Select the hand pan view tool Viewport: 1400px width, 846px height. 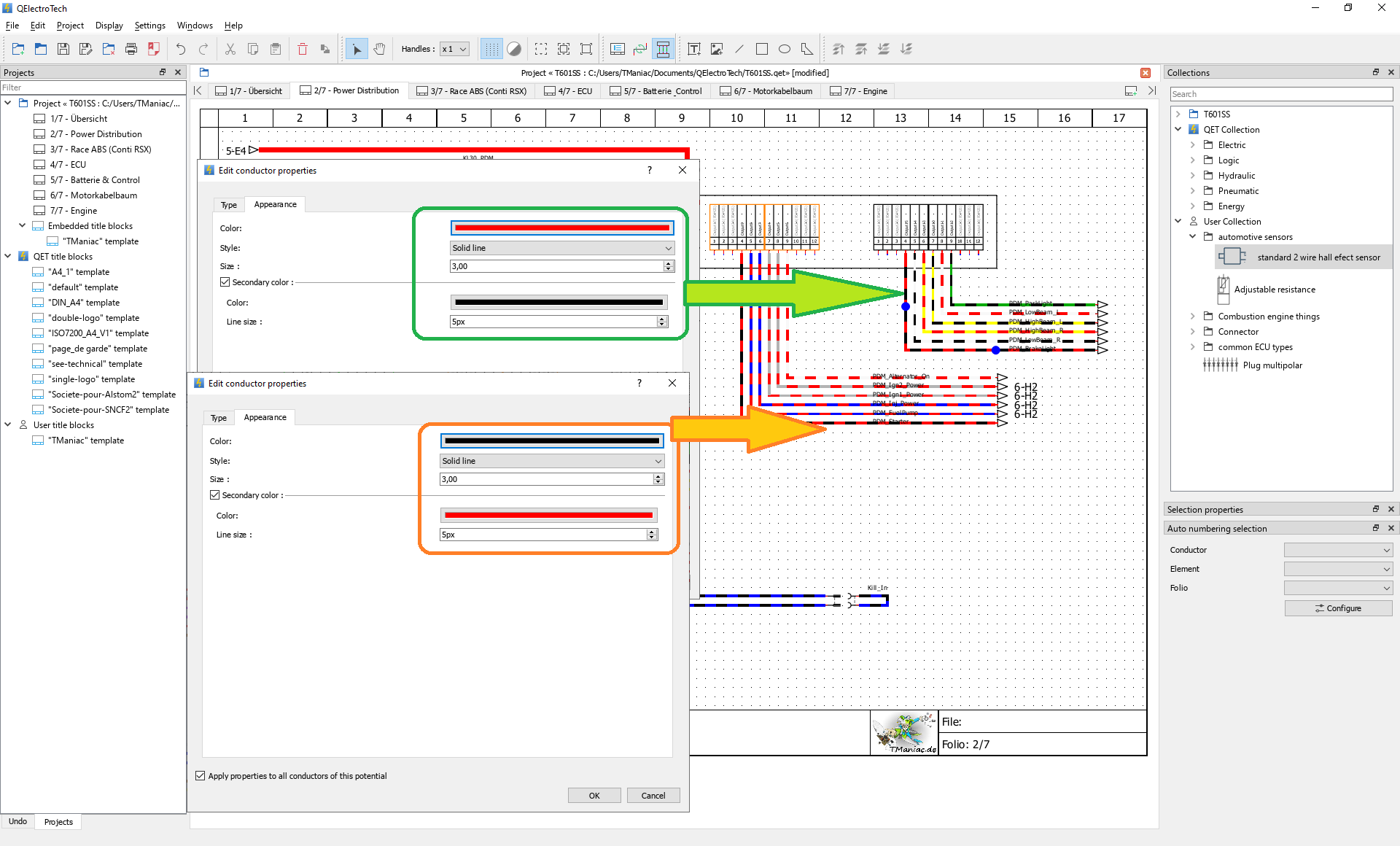379,49
